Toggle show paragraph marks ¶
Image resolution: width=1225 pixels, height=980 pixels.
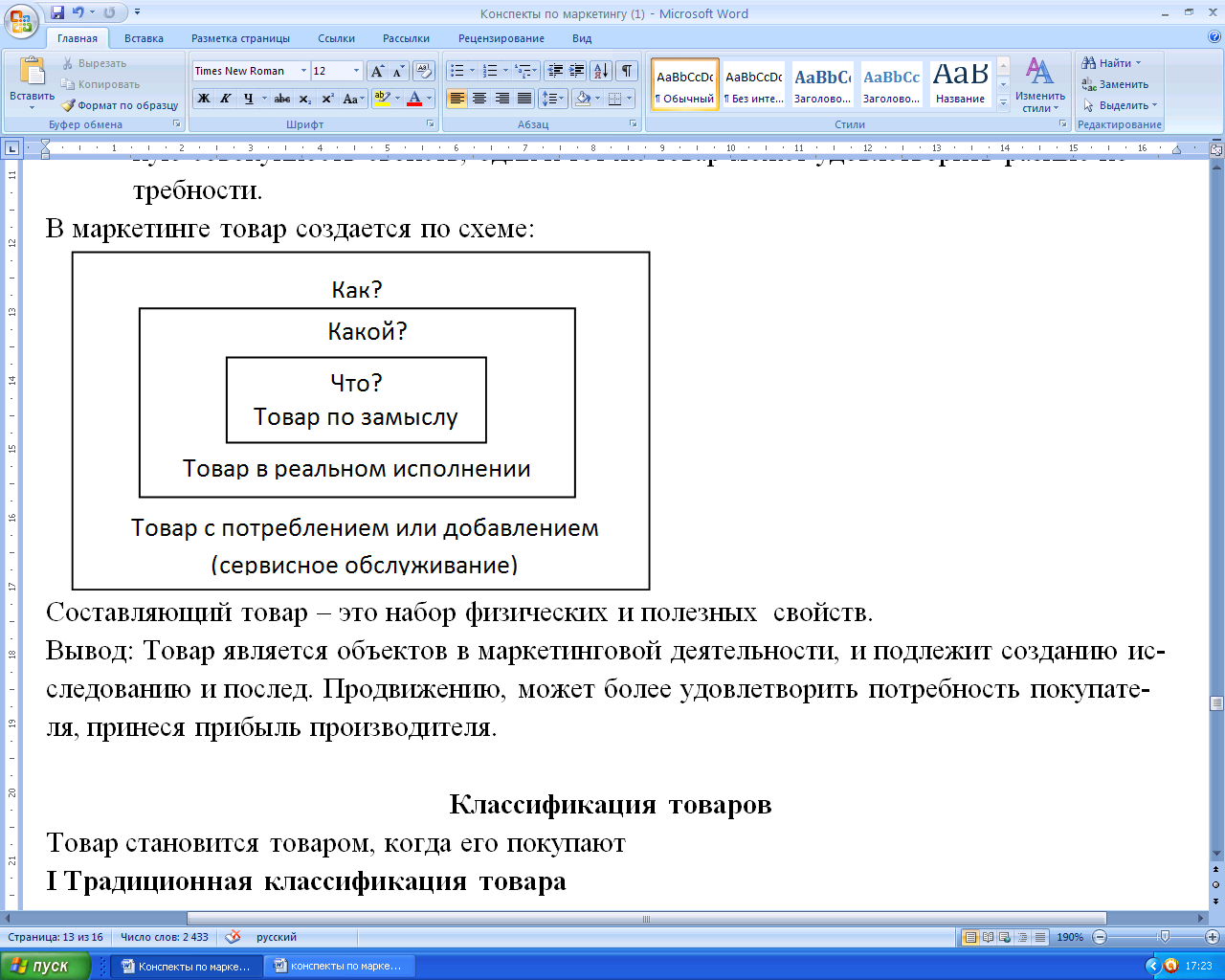click(x=627, y=71)
